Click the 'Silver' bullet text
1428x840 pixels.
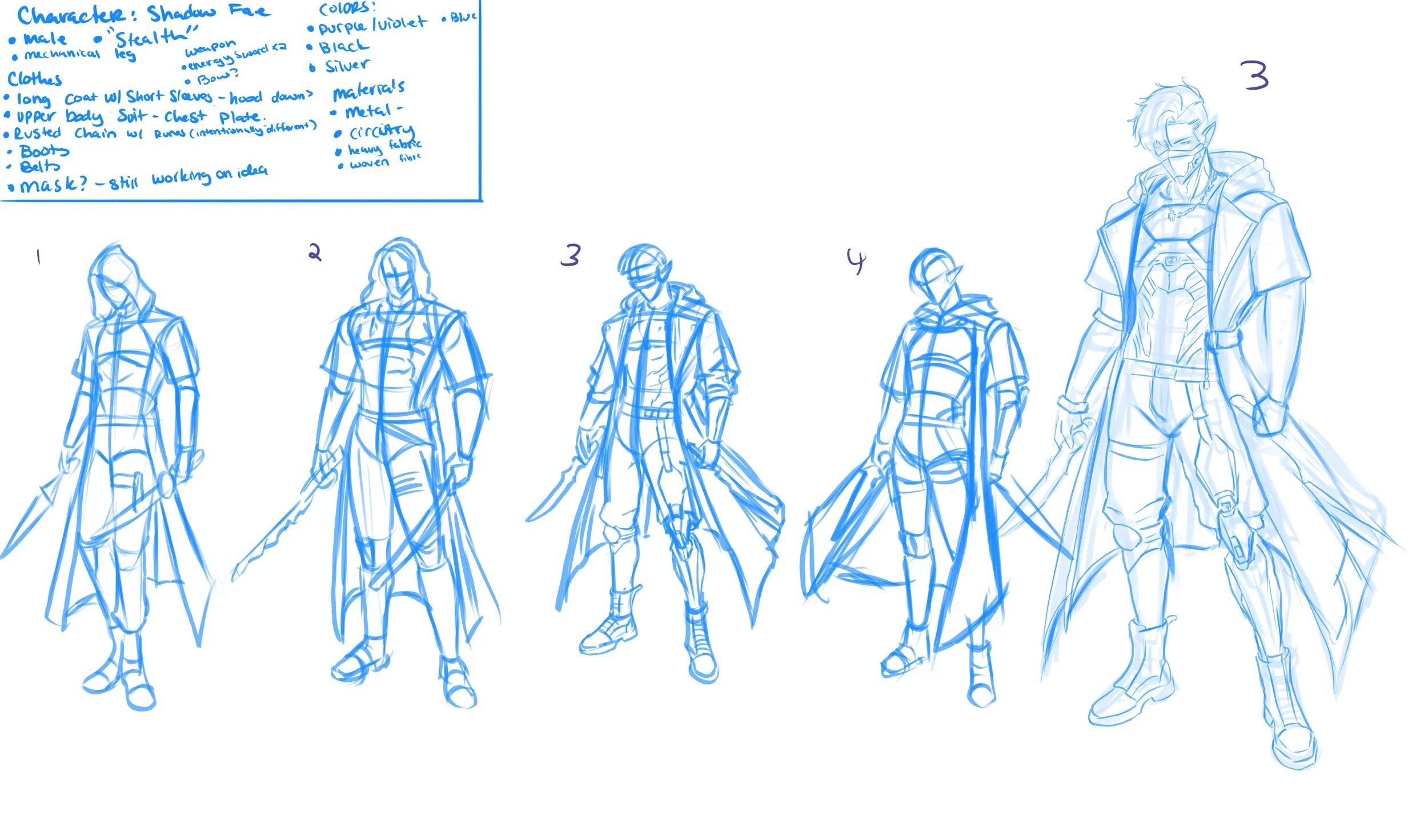(346, 66)
